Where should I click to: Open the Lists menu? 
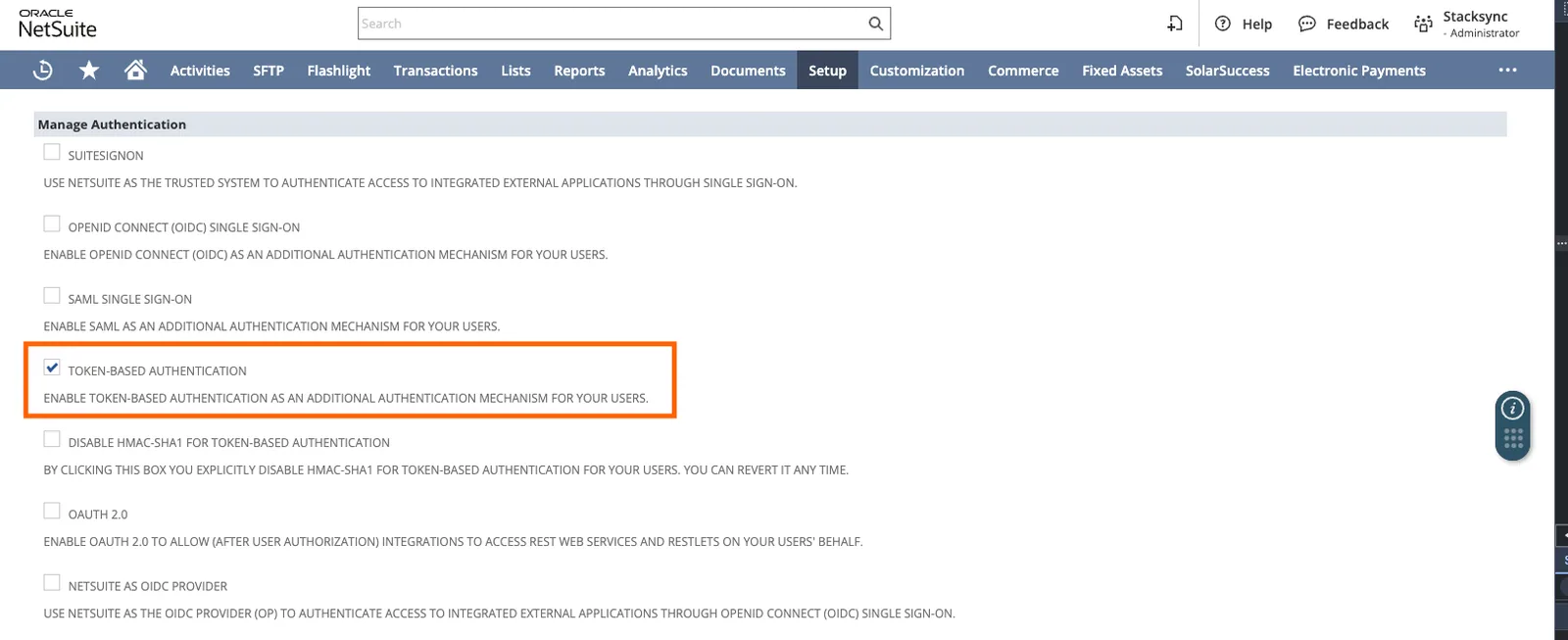(x=515, y=71)
